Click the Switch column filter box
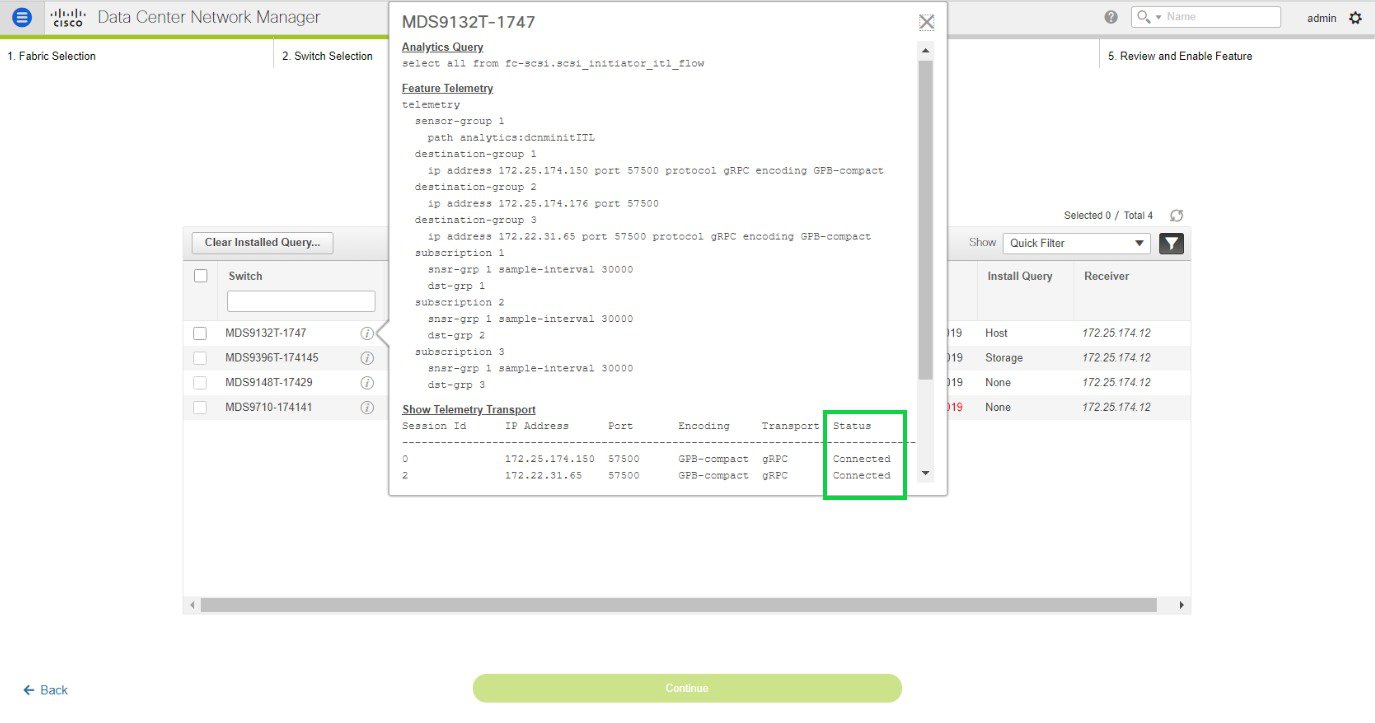The image size is (1375, 723). coord(301,301)
